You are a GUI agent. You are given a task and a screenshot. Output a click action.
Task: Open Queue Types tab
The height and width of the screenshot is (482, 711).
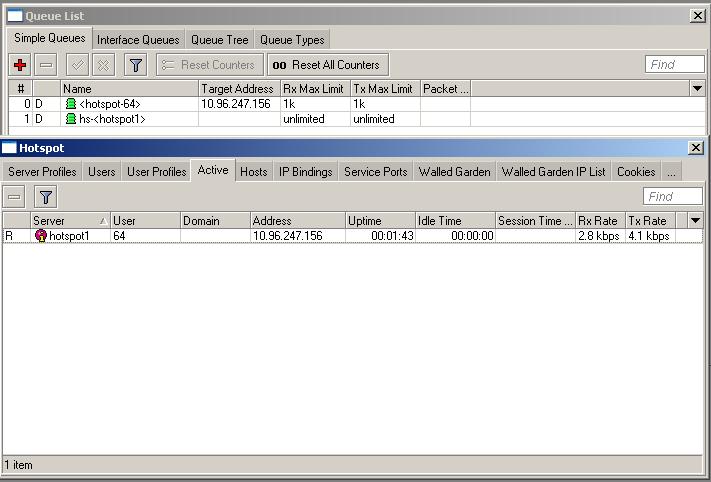(x=292, y=40)
